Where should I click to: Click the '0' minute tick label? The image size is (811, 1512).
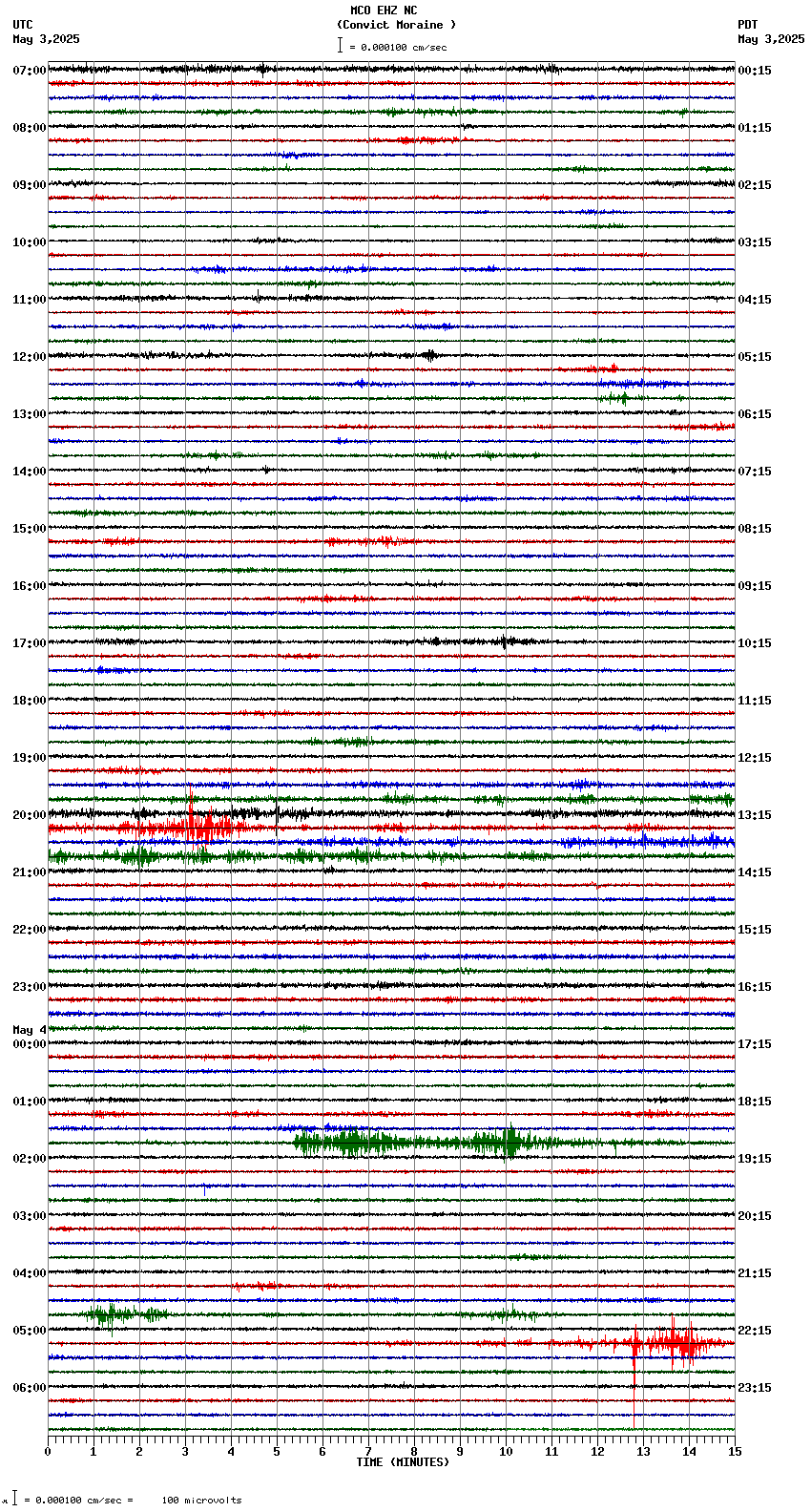click(48, 1452)
